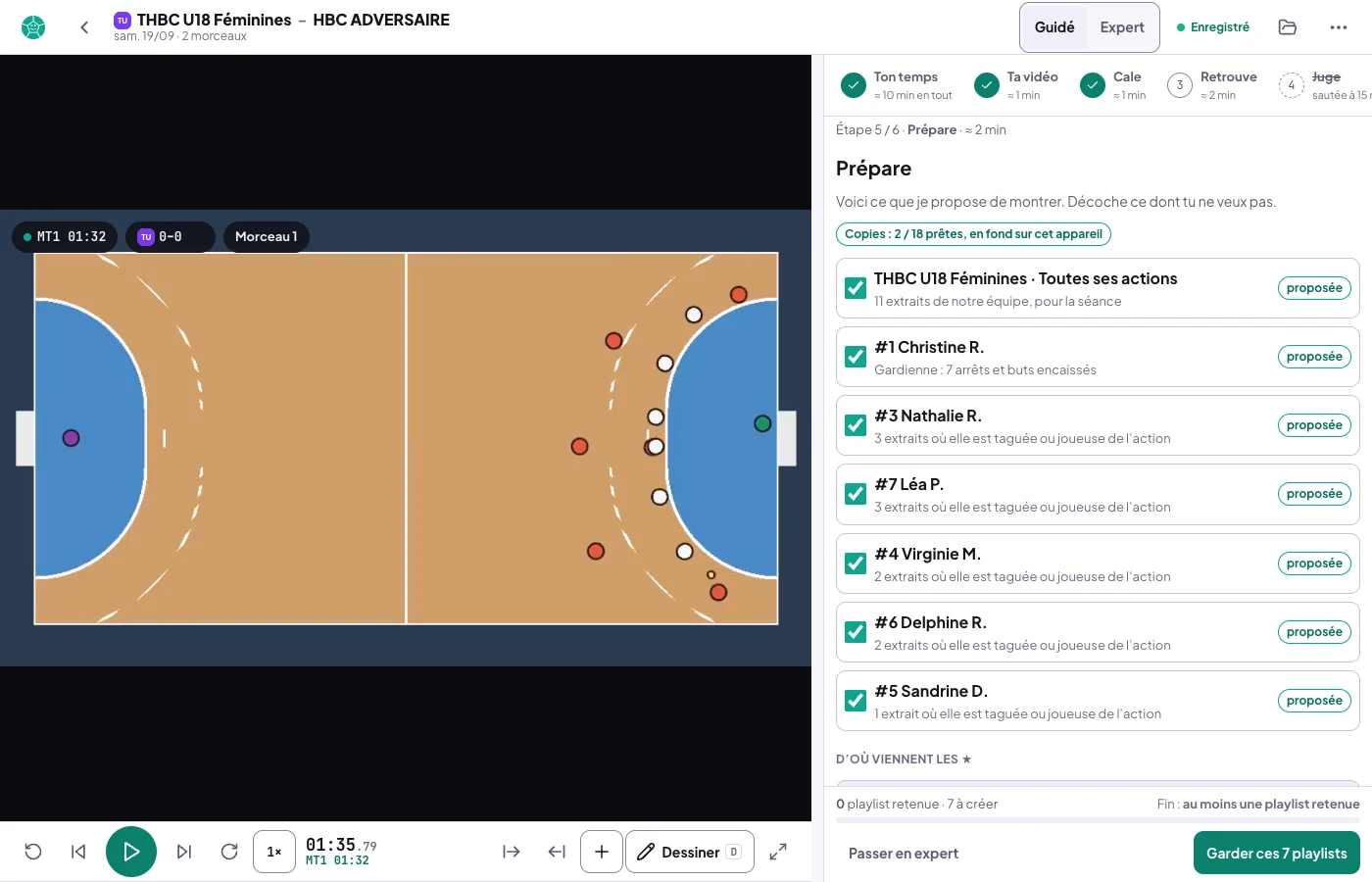This screenshot has height=882, width=1372.
Task: Click the Copies 2/18 prêtes status pill
Action: click(x=973, y=234)
